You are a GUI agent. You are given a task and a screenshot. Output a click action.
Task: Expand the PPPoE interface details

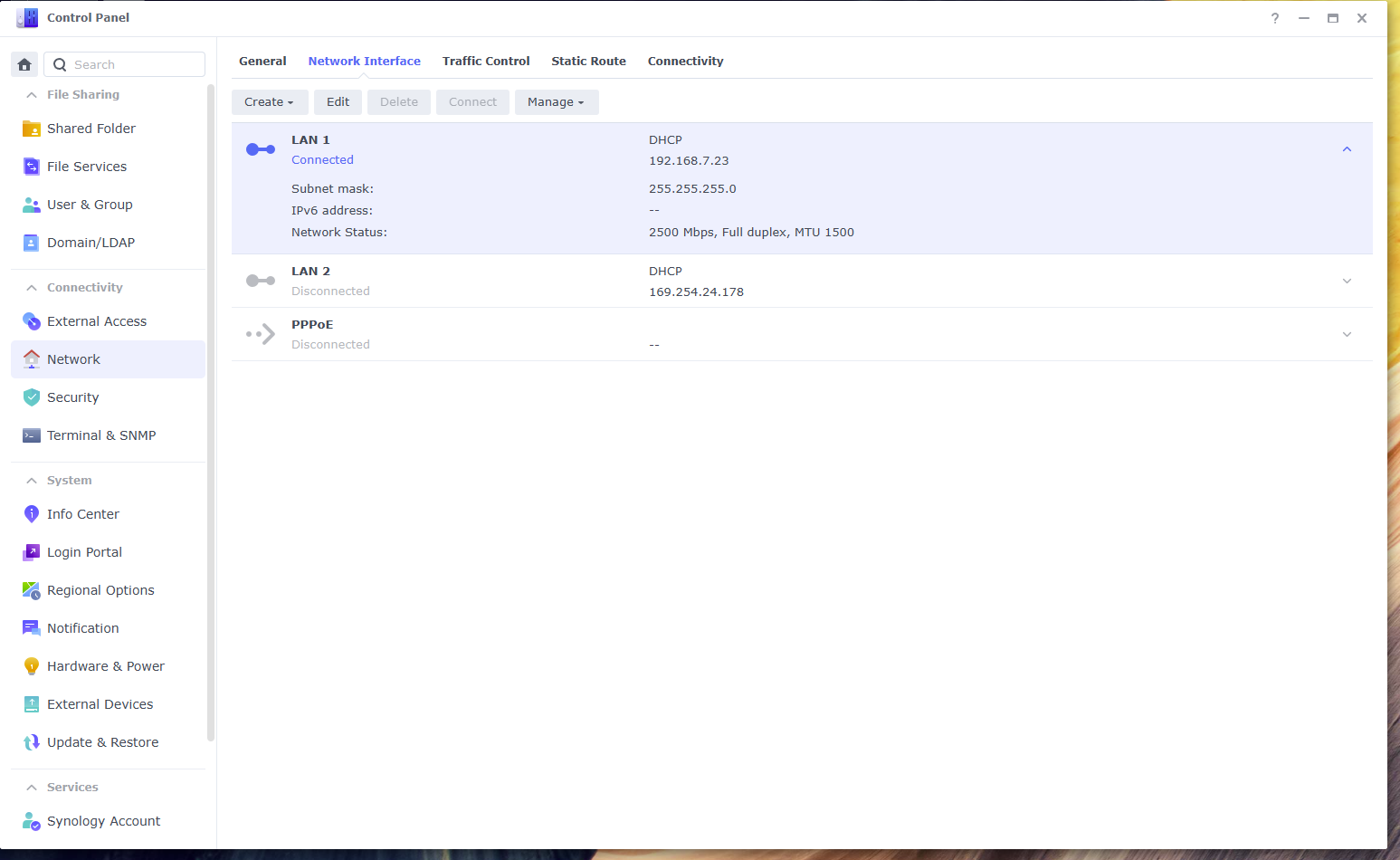tap(1347, 334)
